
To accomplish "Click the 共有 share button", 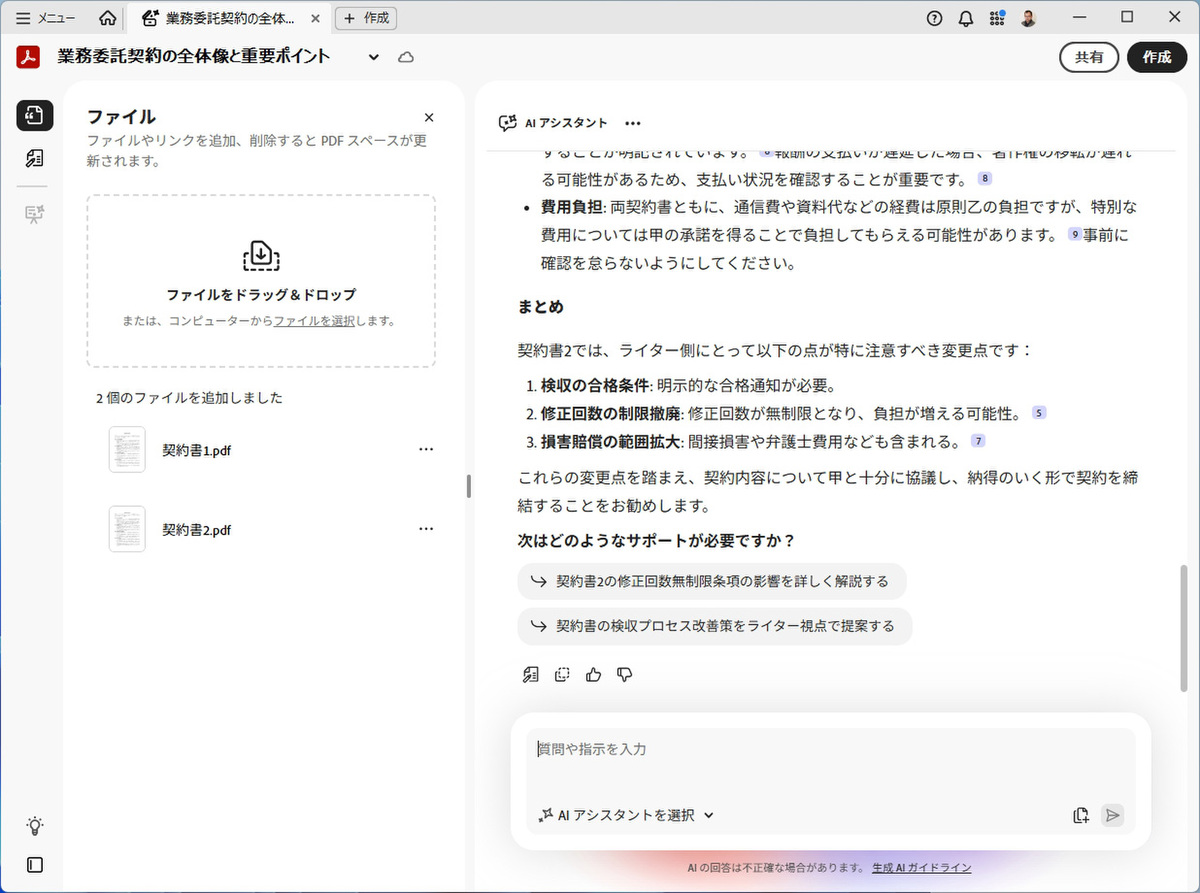I will [x=1089, y=57].
